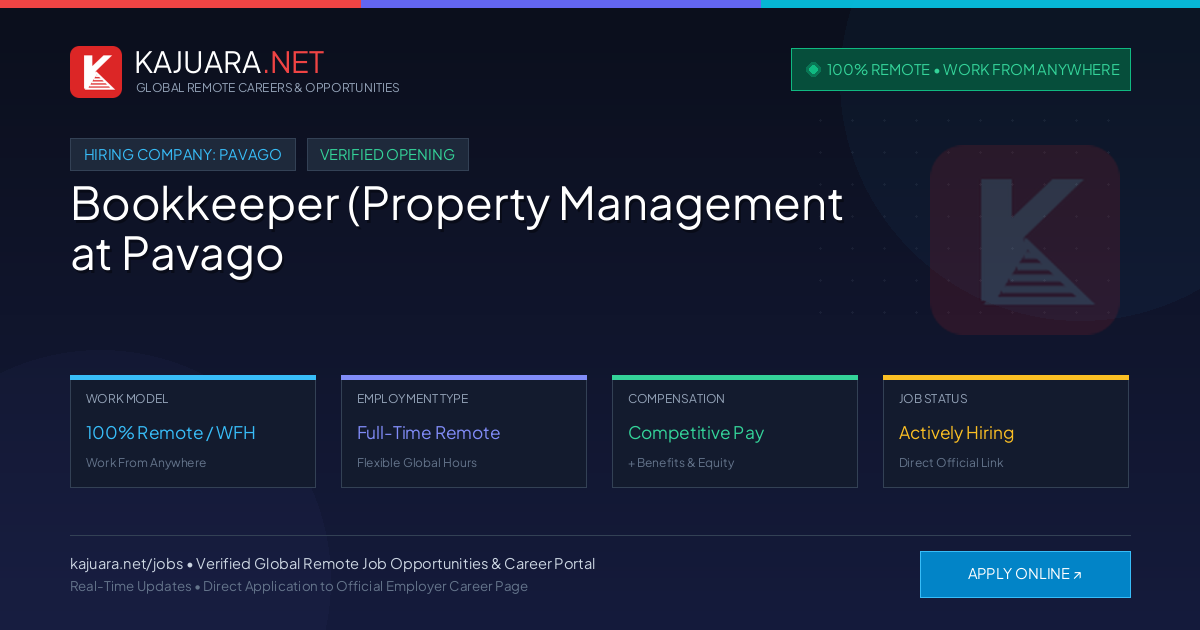
Task: Click the 100% REMOTE • WORK FROM ANYWHERE badge
Action: click(x=961, y=69)
